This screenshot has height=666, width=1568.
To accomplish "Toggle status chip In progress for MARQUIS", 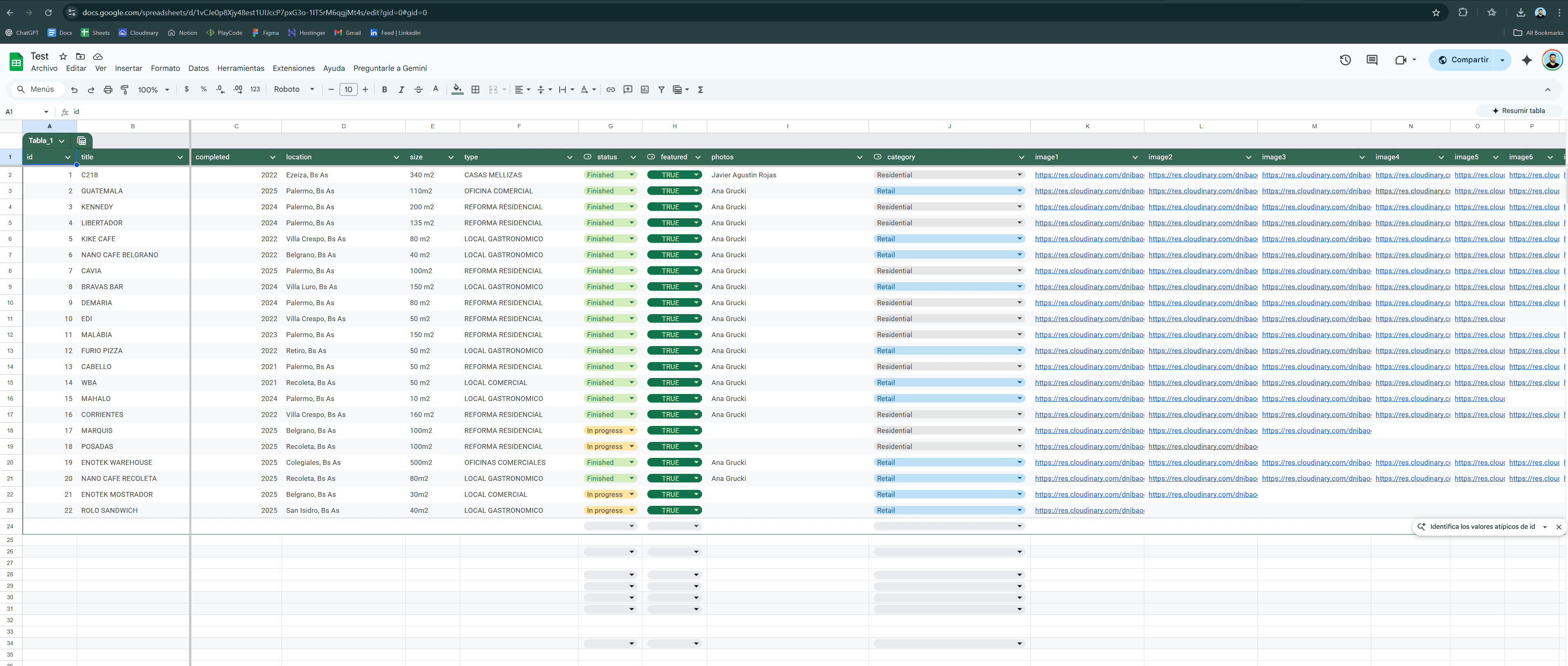I will pyautogui.click(x=610, y=430).
